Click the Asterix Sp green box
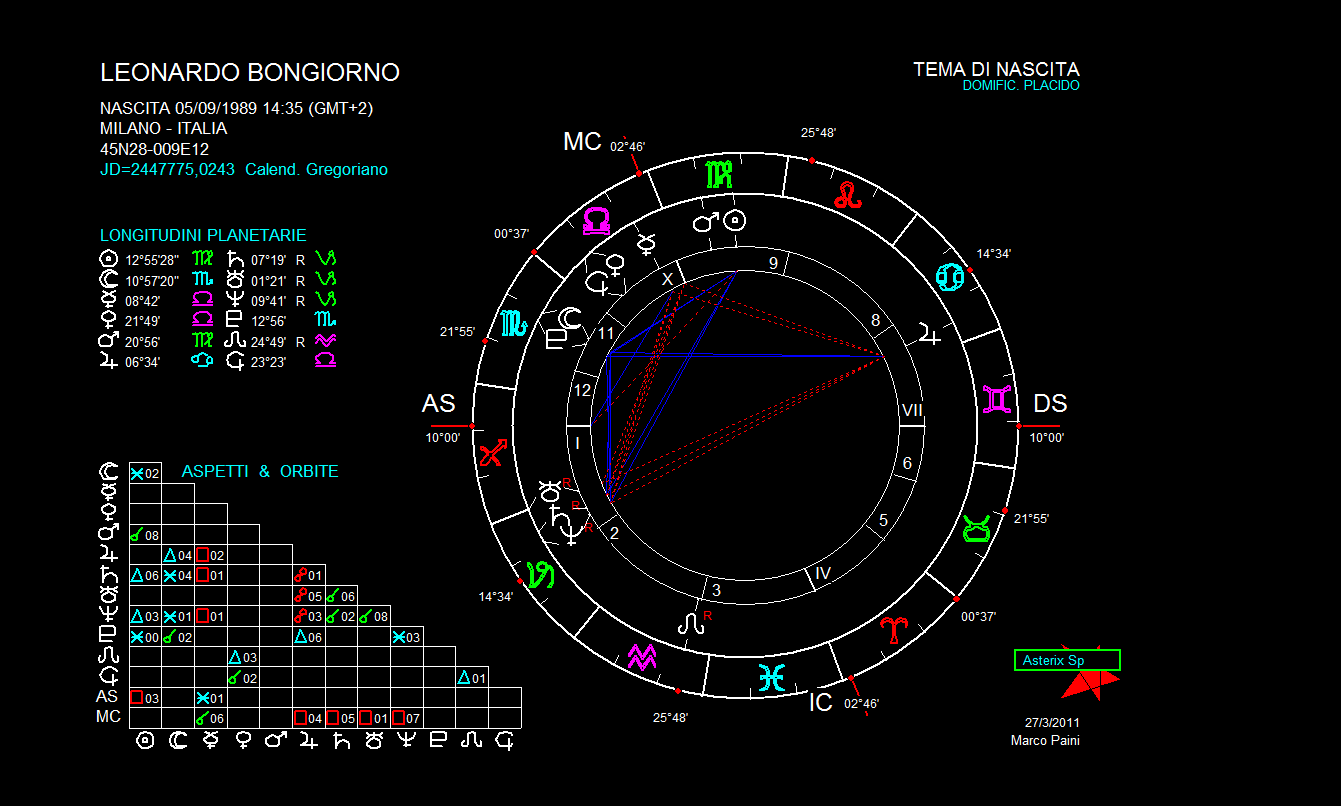 (1066, 660)
